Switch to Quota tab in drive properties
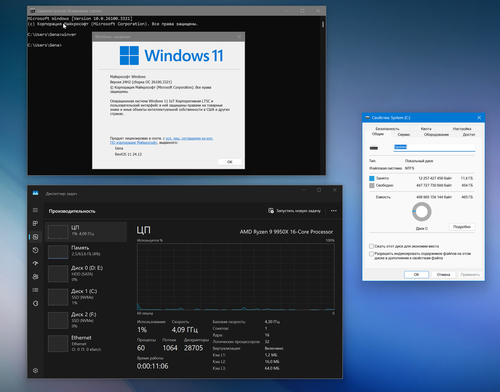Screen dimensions: 500x392 pyautogui.click(x=426, y=129)
